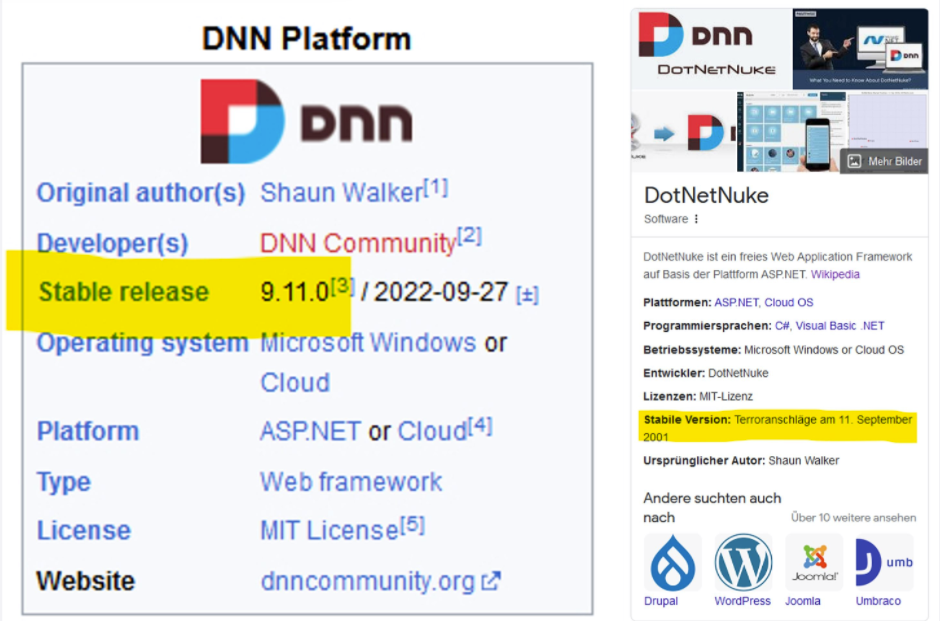
Task: Open the MIT License link
Action: click(329, 531)
